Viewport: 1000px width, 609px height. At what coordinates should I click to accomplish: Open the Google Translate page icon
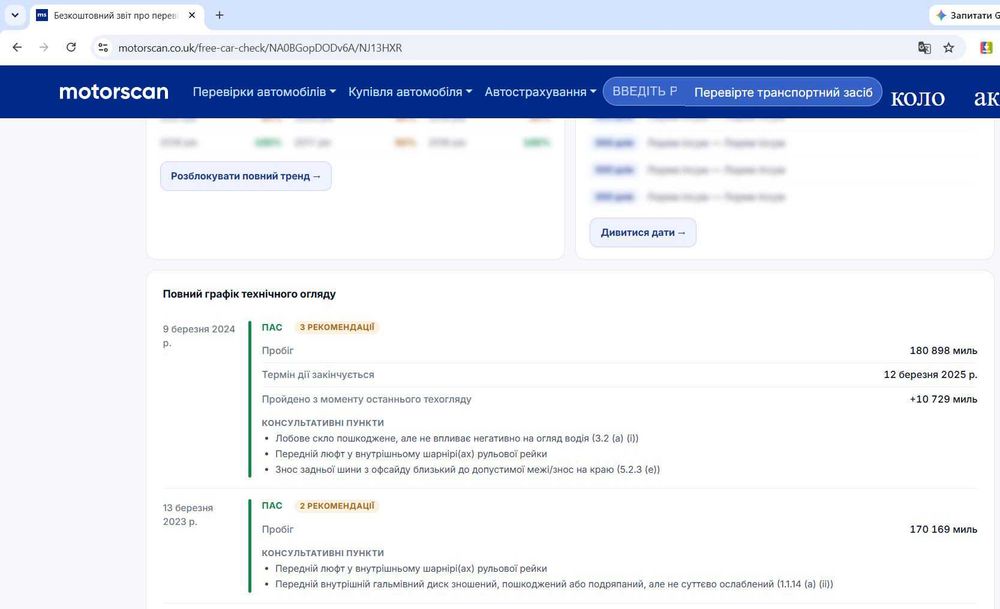(924, 48)
